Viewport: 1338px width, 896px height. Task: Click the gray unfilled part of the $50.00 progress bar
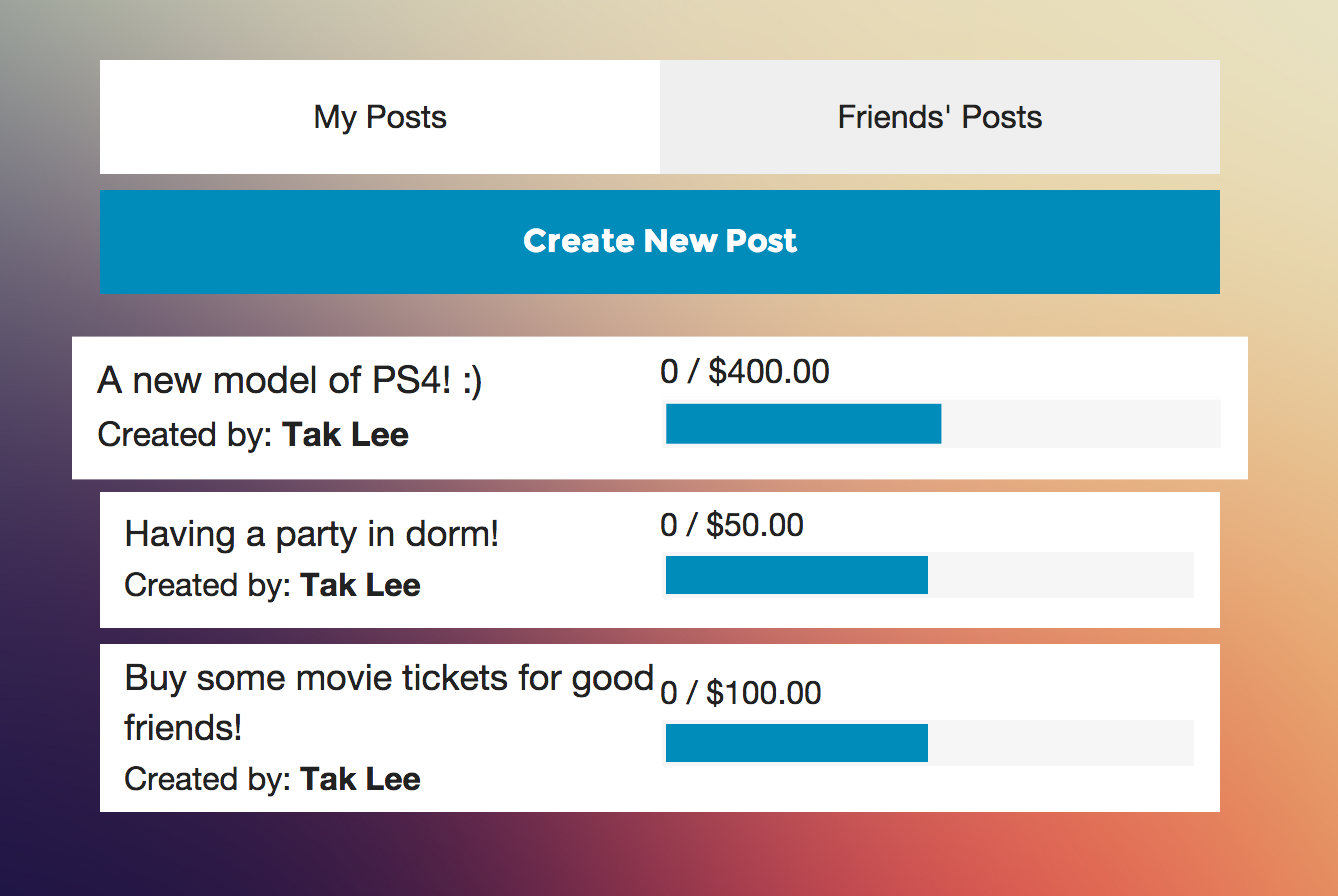tap(1060, 576)
